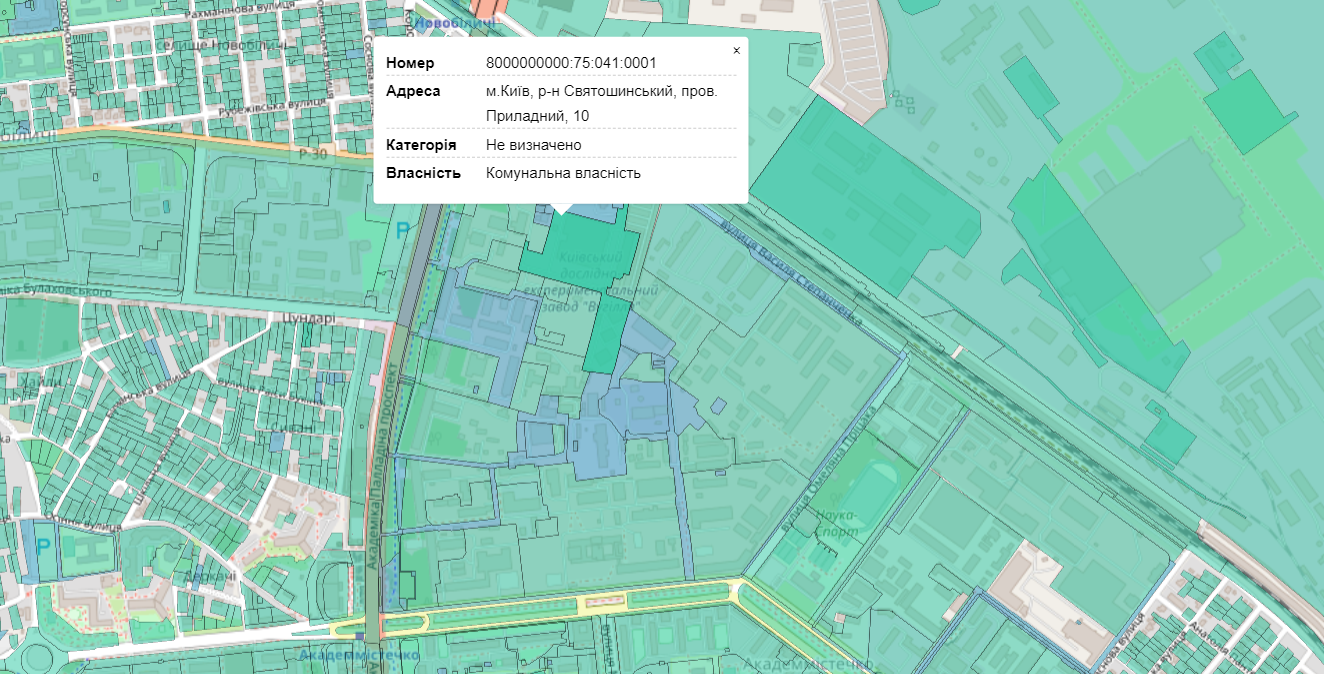
Task: Click the Номер label in popup
Action: (x=410, y=63)
